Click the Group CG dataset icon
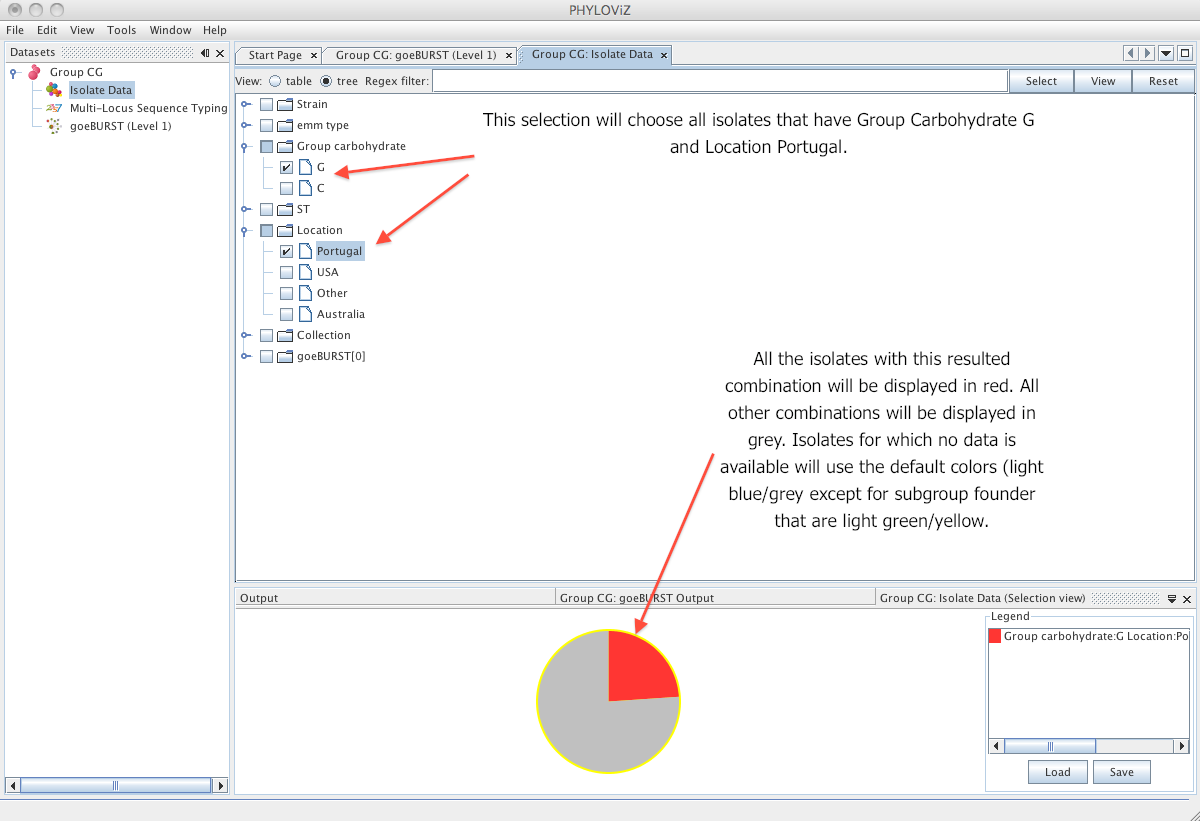The width and height of the screenshot is (1200, 821). [34, 72]
